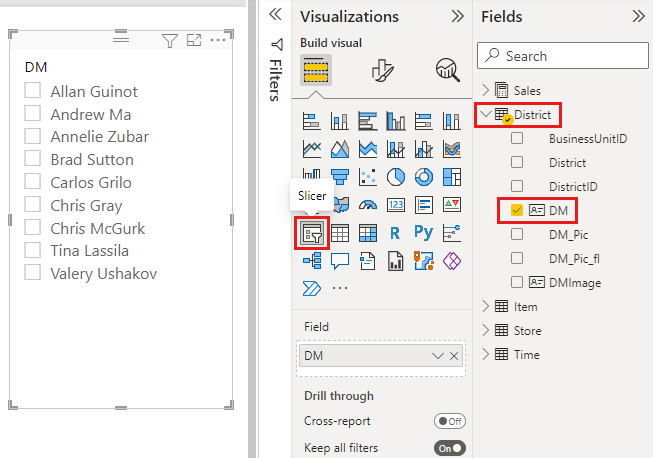Image resolution: width=653 pixels, height=458 pixels.
Task: Select the Table visual icon
Action: pyautogui.click(x=339, y=233)
